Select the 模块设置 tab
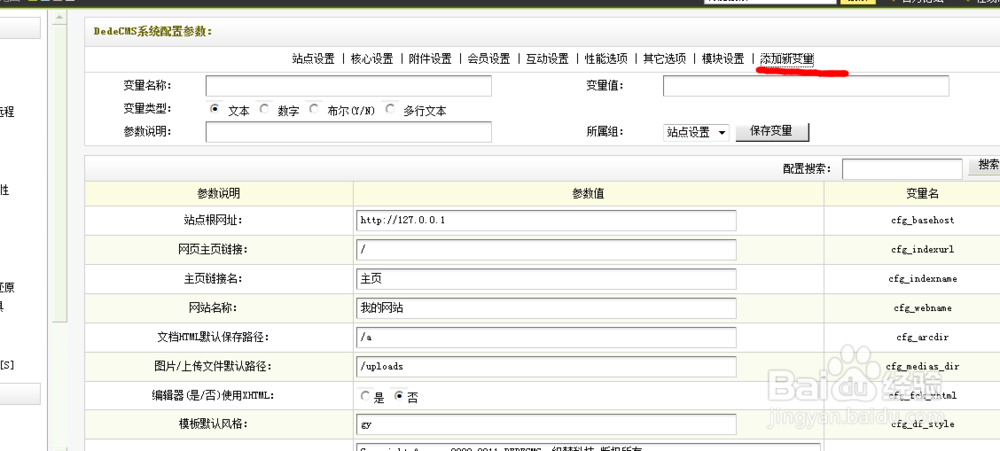The height and width of the screenshot is (451, 1000). (x=723, y=59)
